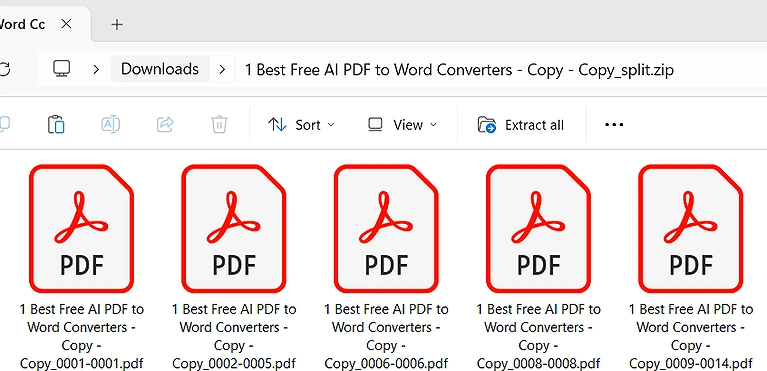
Task: Click the Rename icon in the toolbar
Action: pos(111,124)
